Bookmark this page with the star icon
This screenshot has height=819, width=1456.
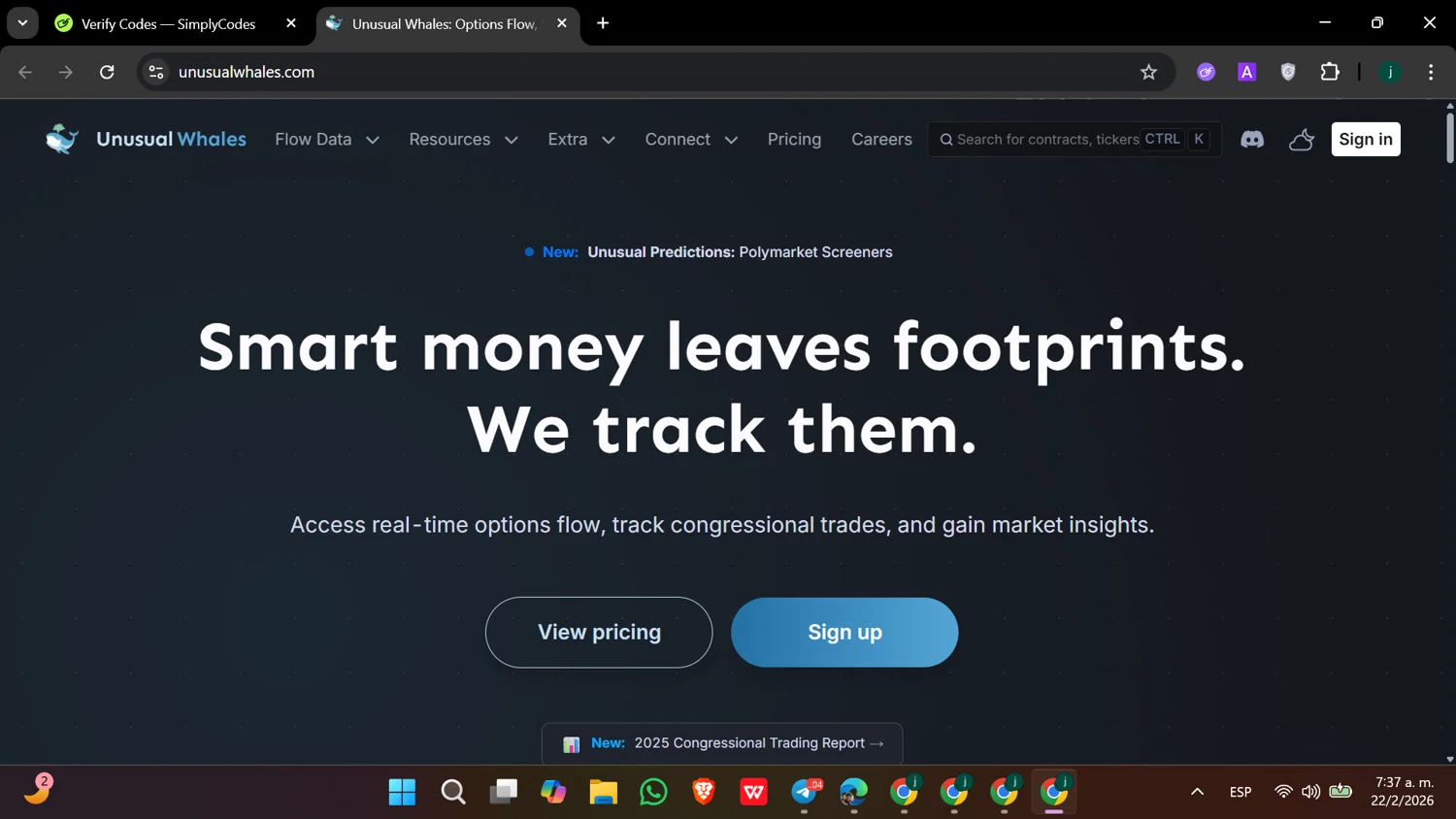tap(1148, 72)
